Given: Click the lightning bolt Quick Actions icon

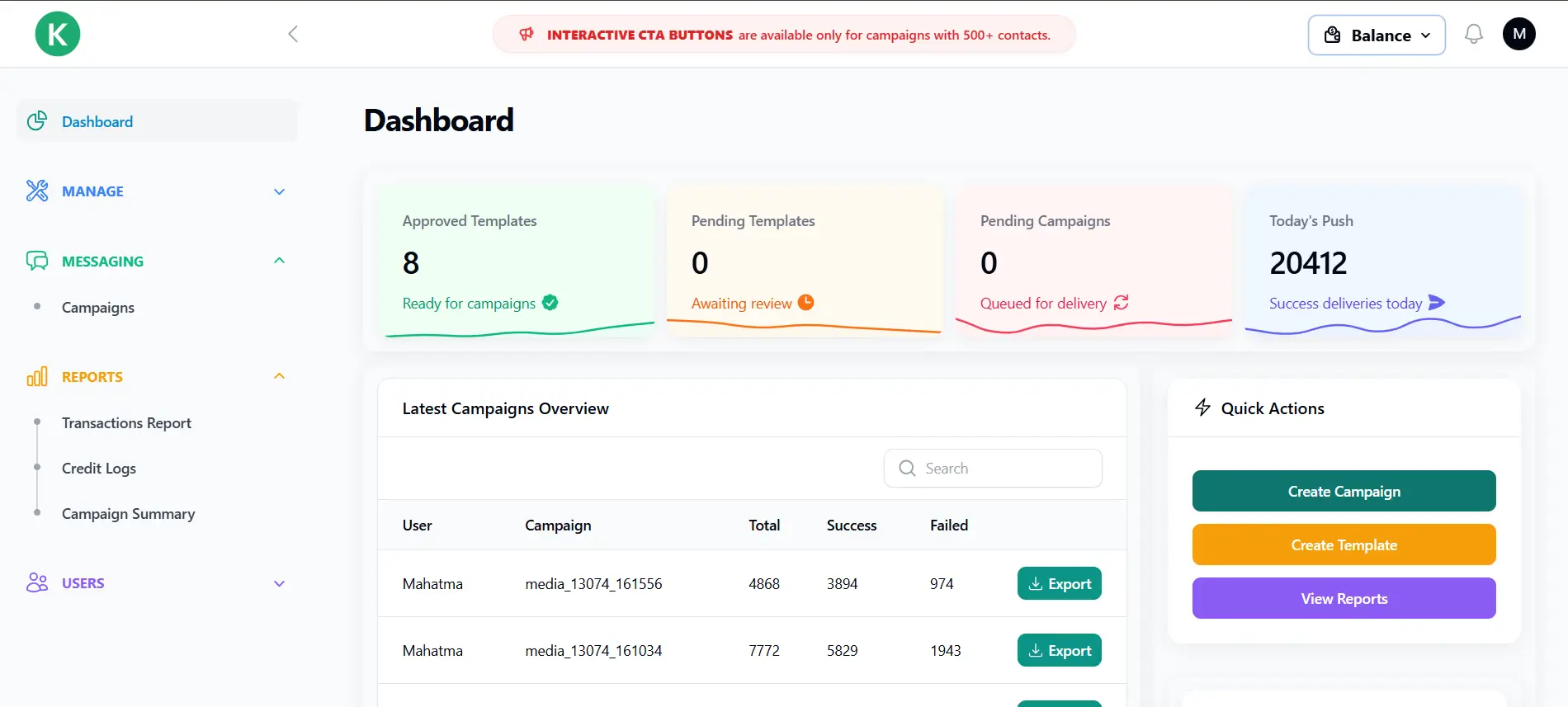Looking at the screenshot, I should click(x=1203, y=408).
